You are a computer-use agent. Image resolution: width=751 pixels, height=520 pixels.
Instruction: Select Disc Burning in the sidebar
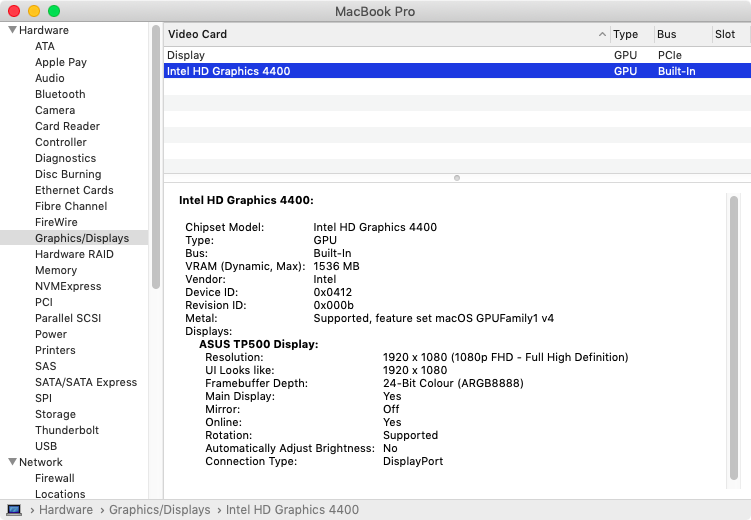[x=68, y=174]
